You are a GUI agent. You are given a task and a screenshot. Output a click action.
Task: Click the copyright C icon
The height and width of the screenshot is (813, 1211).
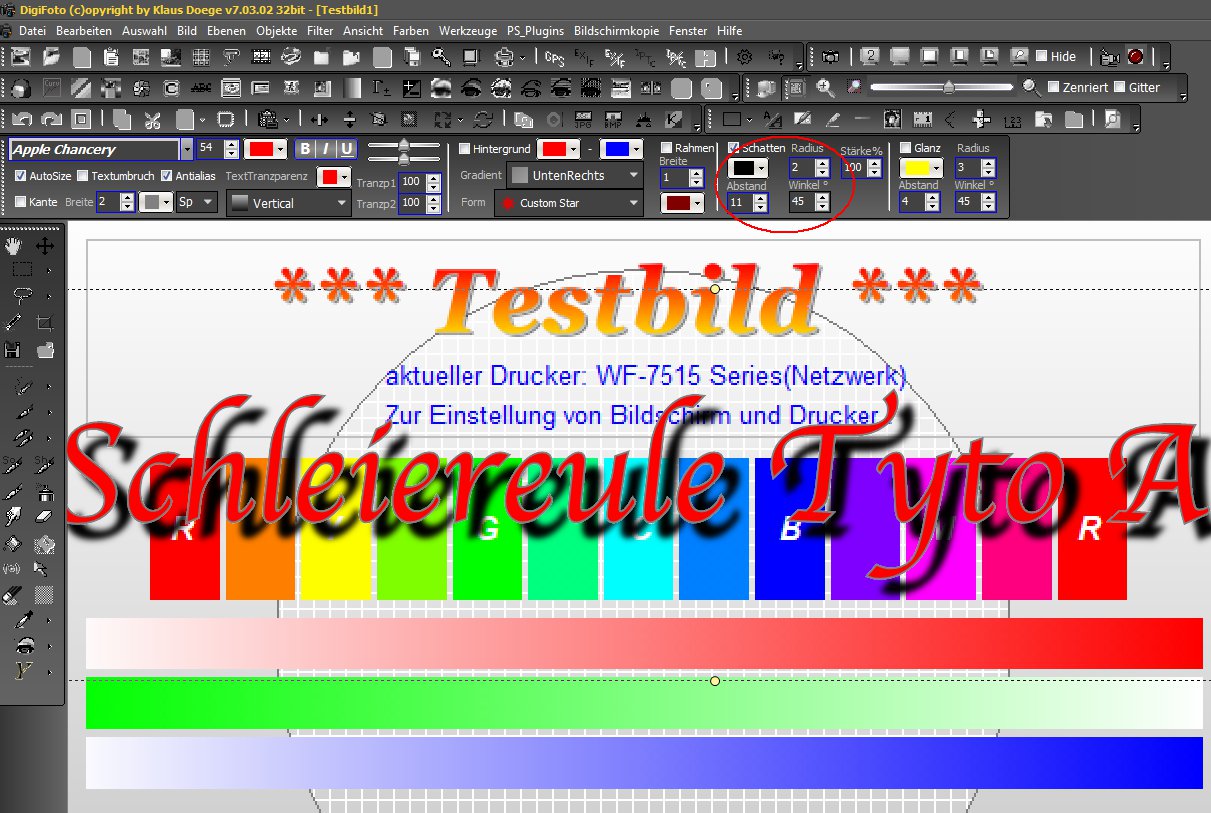tap(171, 88)
